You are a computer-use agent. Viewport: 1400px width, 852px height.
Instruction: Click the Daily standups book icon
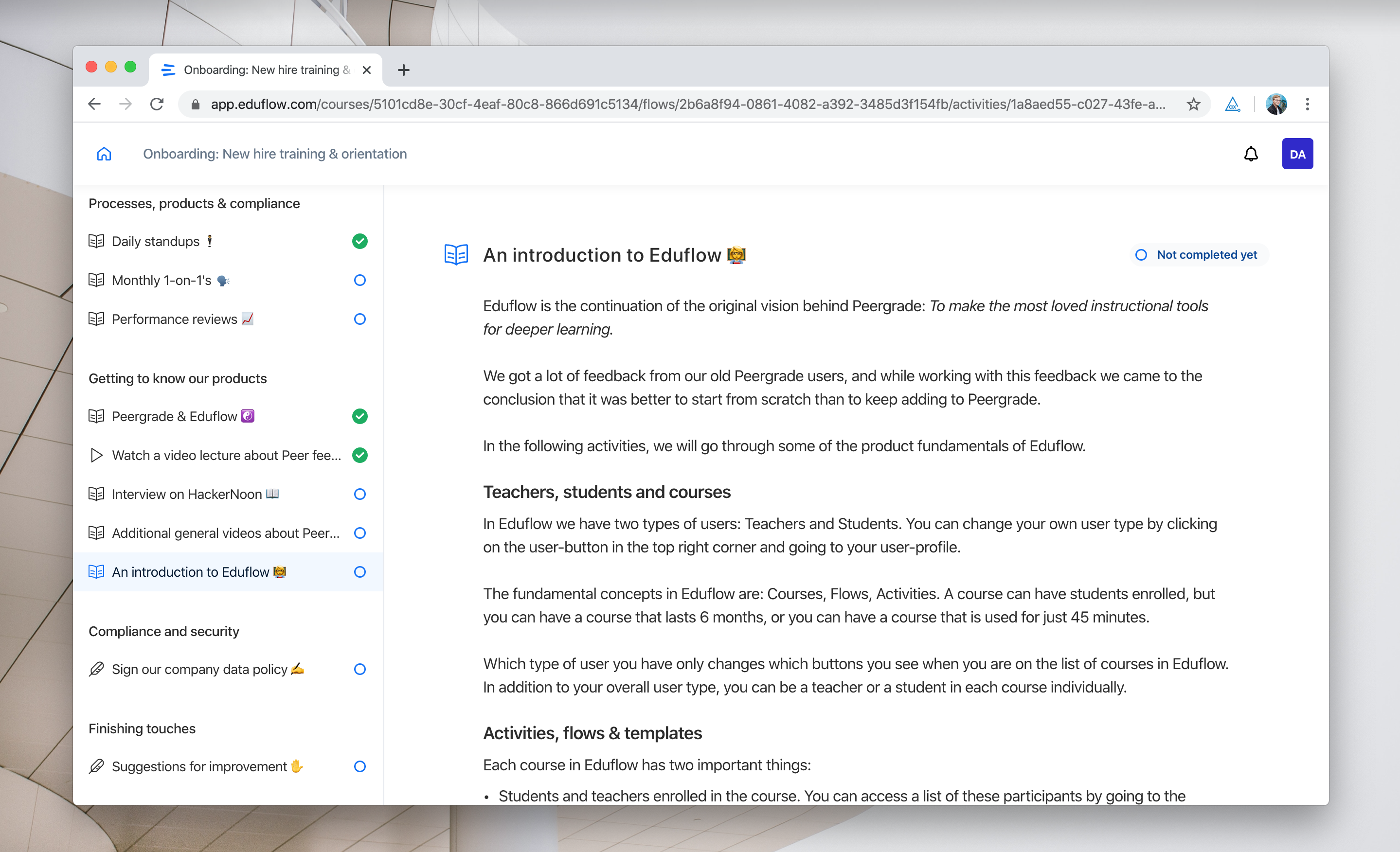click(97, 241)
